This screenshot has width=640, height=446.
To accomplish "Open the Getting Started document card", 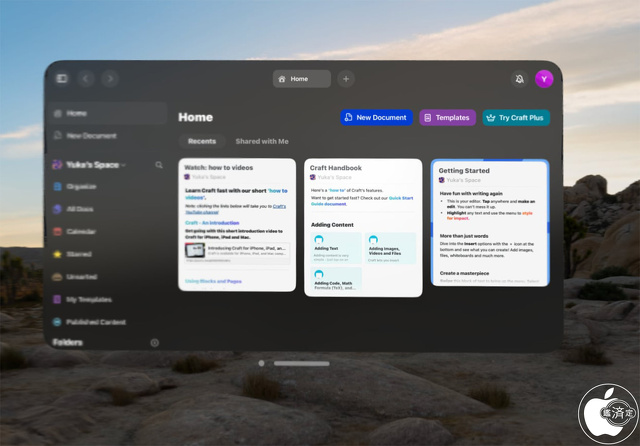I will (490, 223).
